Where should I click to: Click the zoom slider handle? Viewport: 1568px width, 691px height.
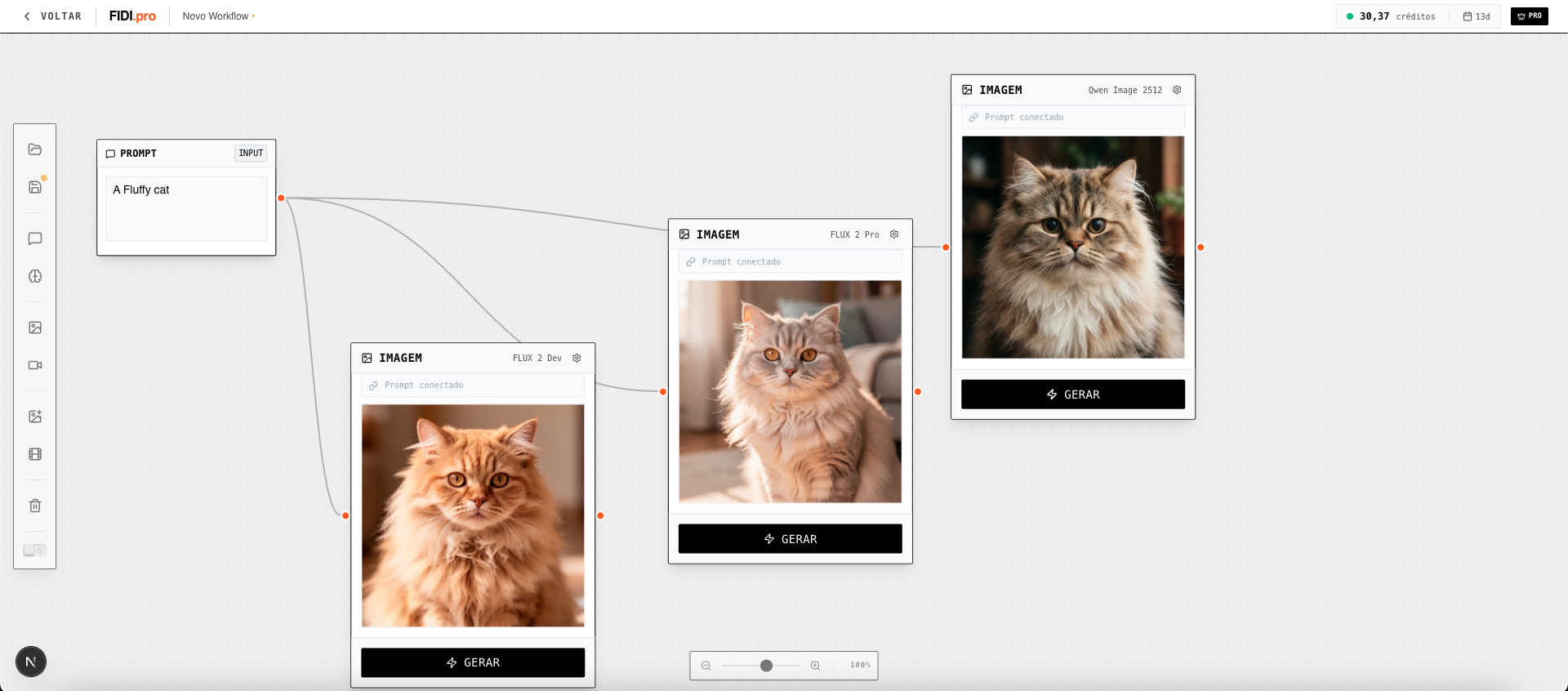coord(766,666)
